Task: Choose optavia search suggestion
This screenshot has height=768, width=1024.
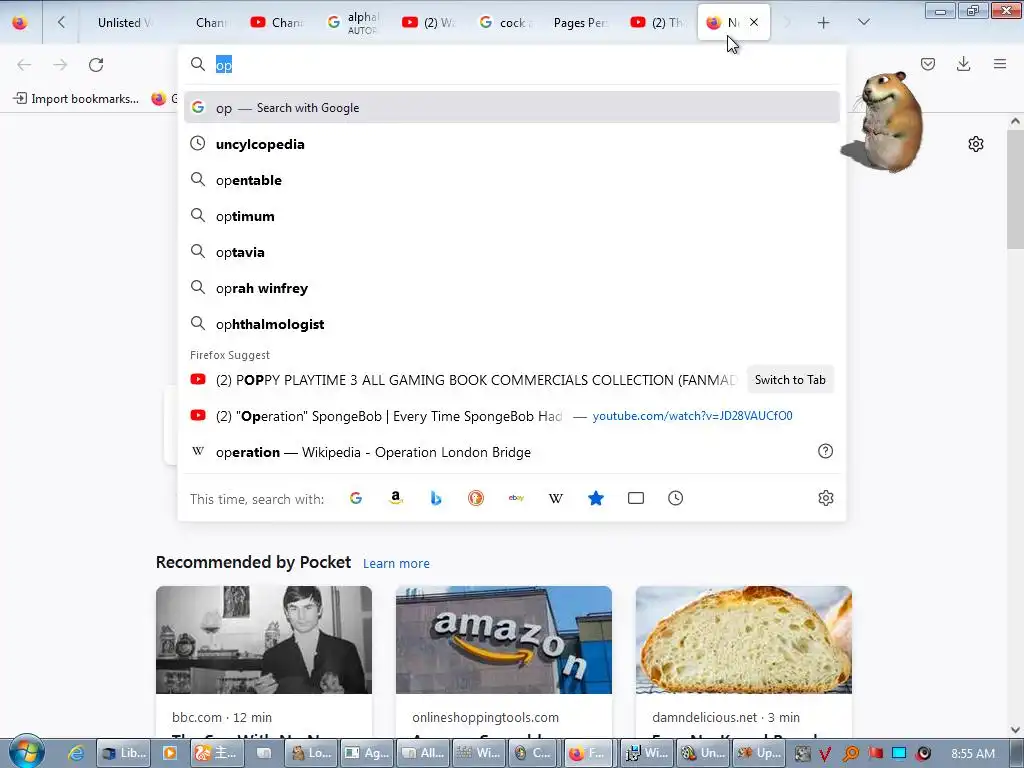Action: (x=511, y=252)
